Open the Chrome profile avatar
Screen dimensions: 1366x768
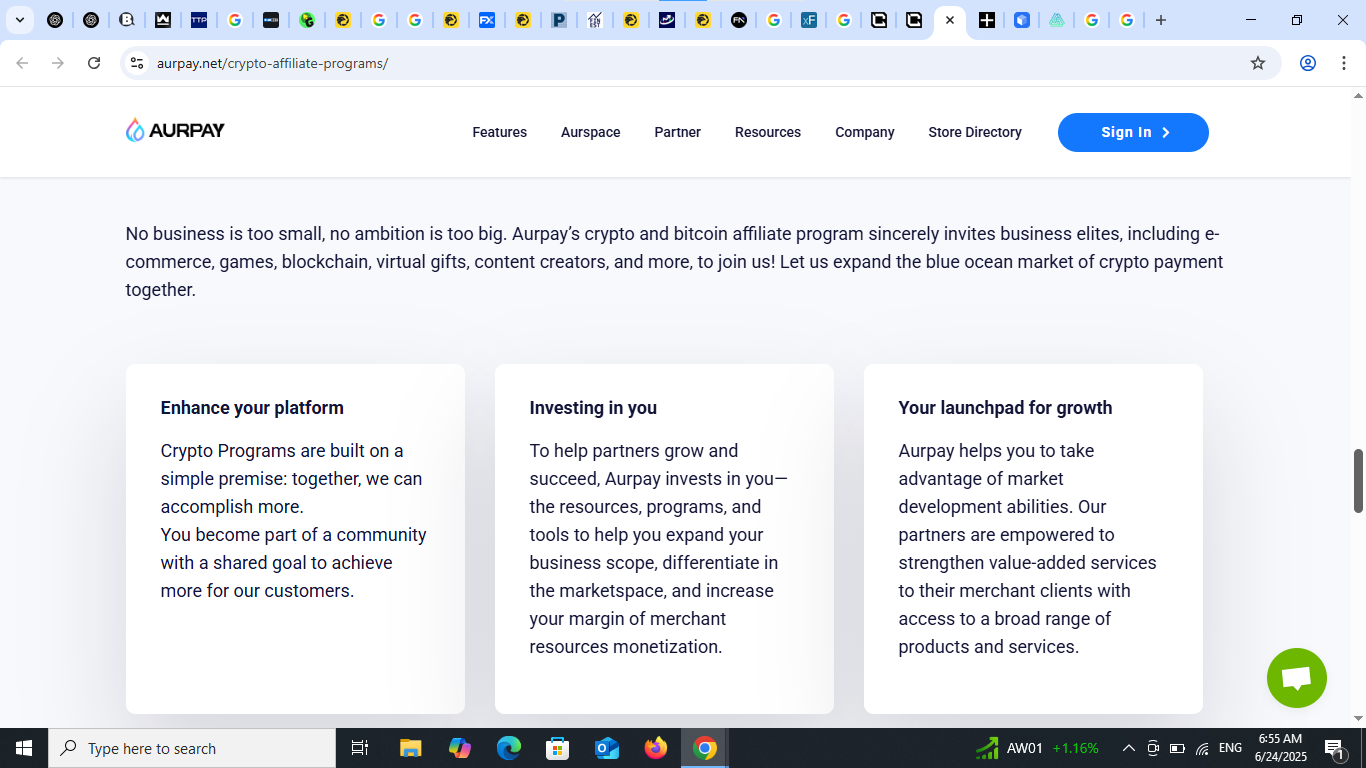[1307, 63]
